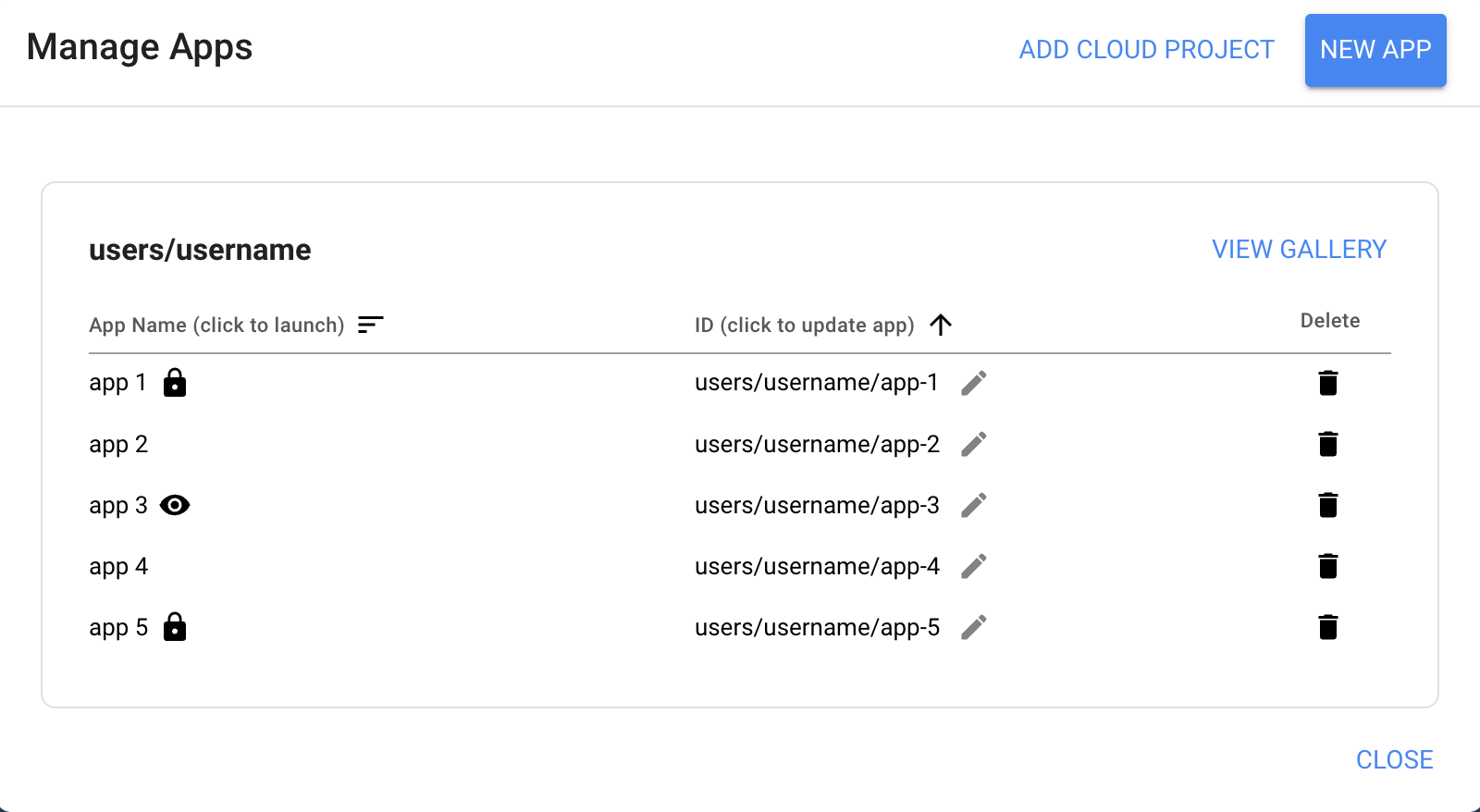Click the lock icon next to app 5
1480x812 pixels.
(176, 627)
